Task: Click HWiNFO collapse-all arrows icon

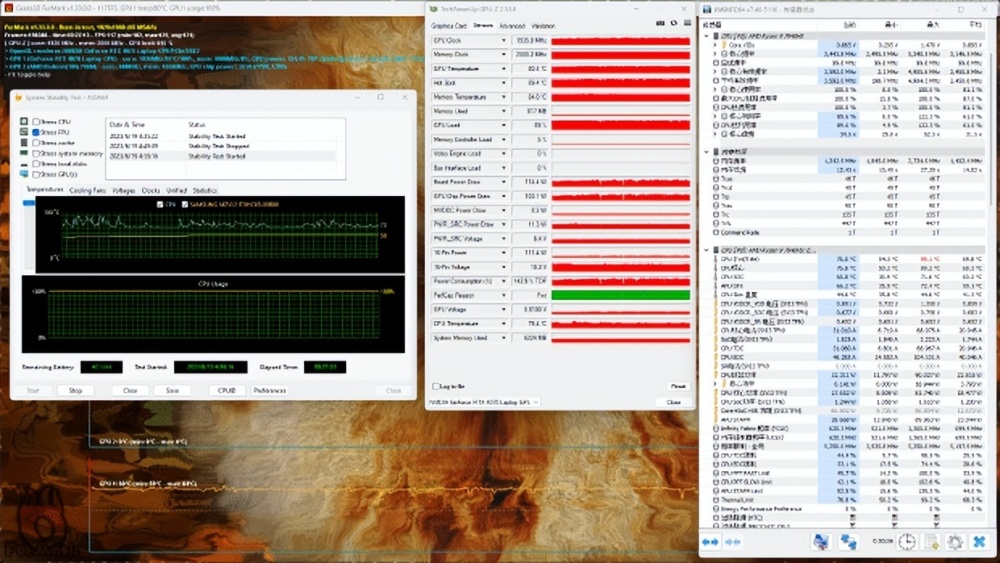Action: tap(733, 542)
